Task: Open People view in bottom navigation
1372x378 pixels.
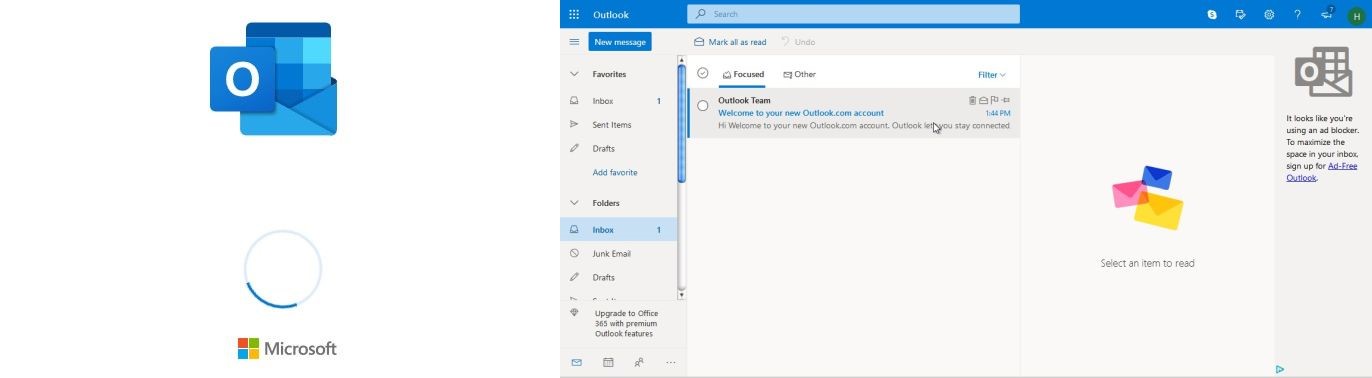Action: coord(639,362)
